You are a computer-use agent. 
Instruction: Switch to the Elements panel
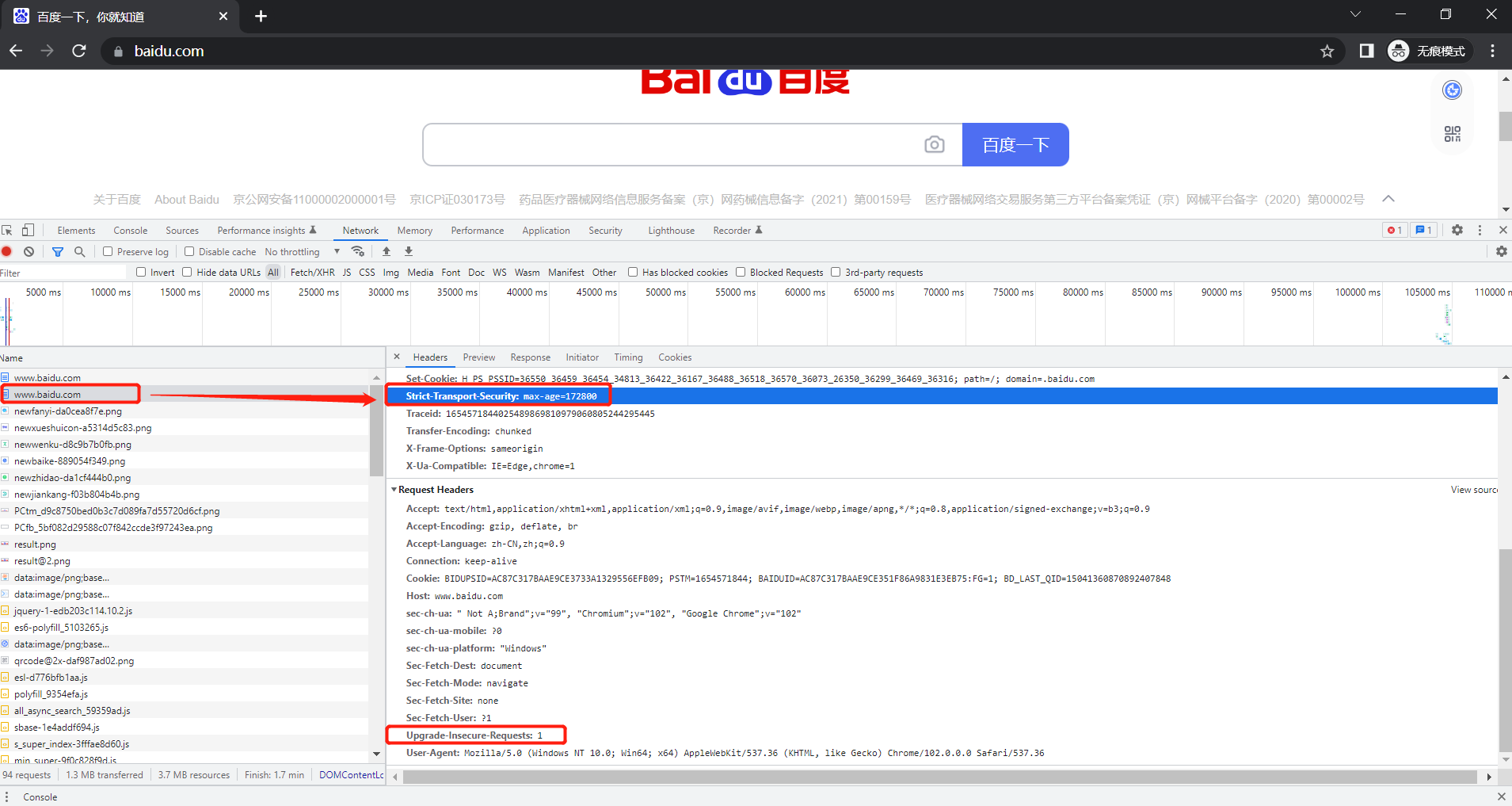[76, 231]
